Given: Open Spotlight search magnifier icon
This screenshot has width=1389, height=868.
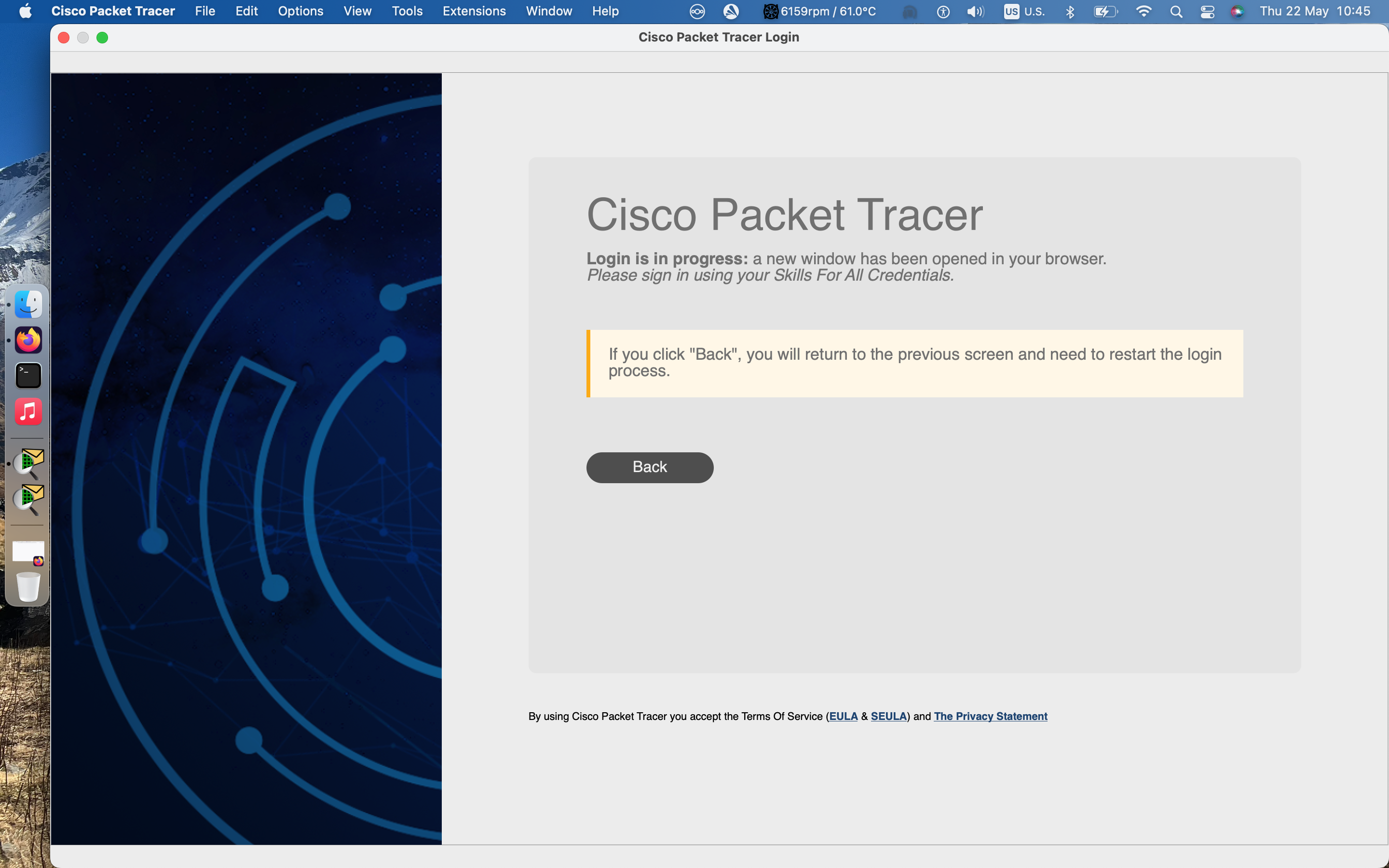Looking at the screenshot, I should coord(1176,12).
